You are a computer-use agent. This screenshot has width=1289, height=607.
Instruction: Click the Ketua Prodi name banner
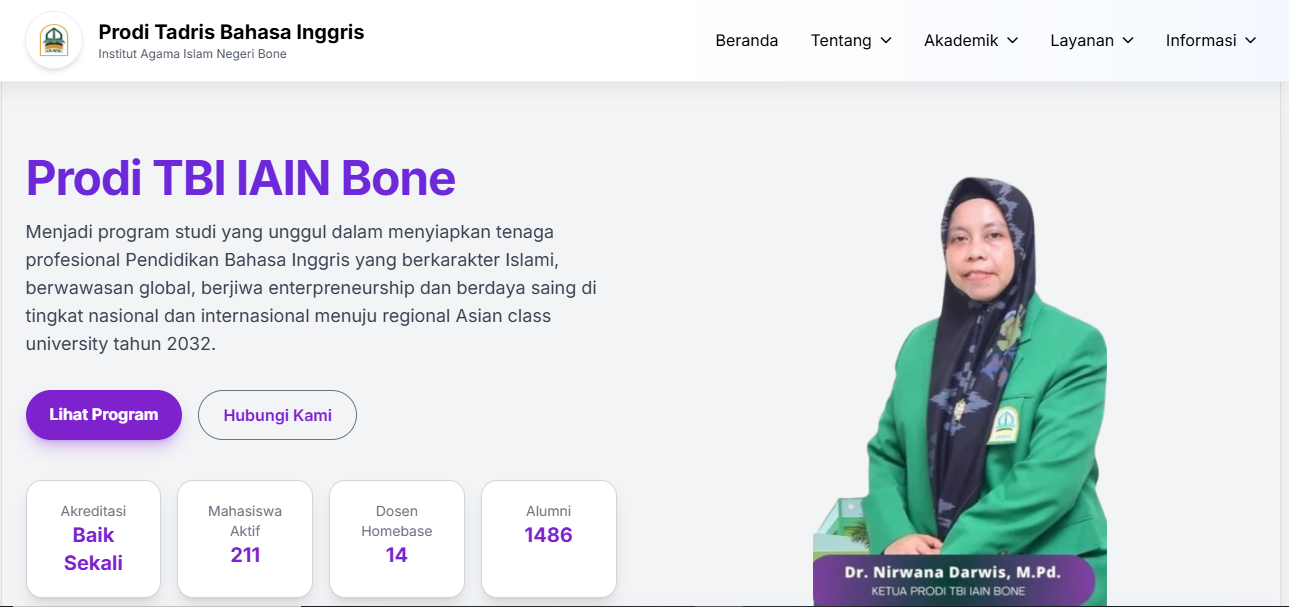[957, 580]
